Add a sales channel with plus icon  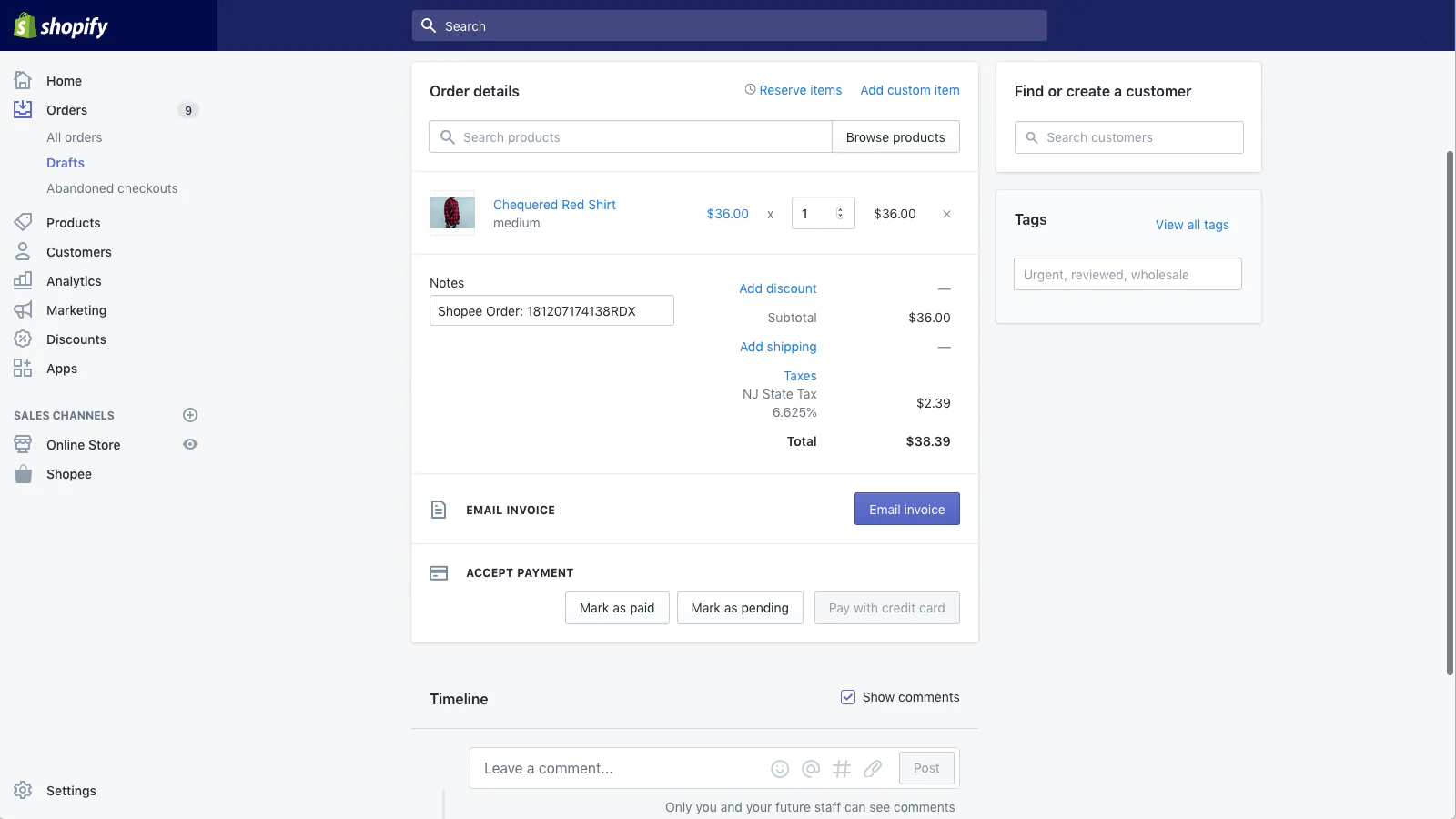(190, 415)
